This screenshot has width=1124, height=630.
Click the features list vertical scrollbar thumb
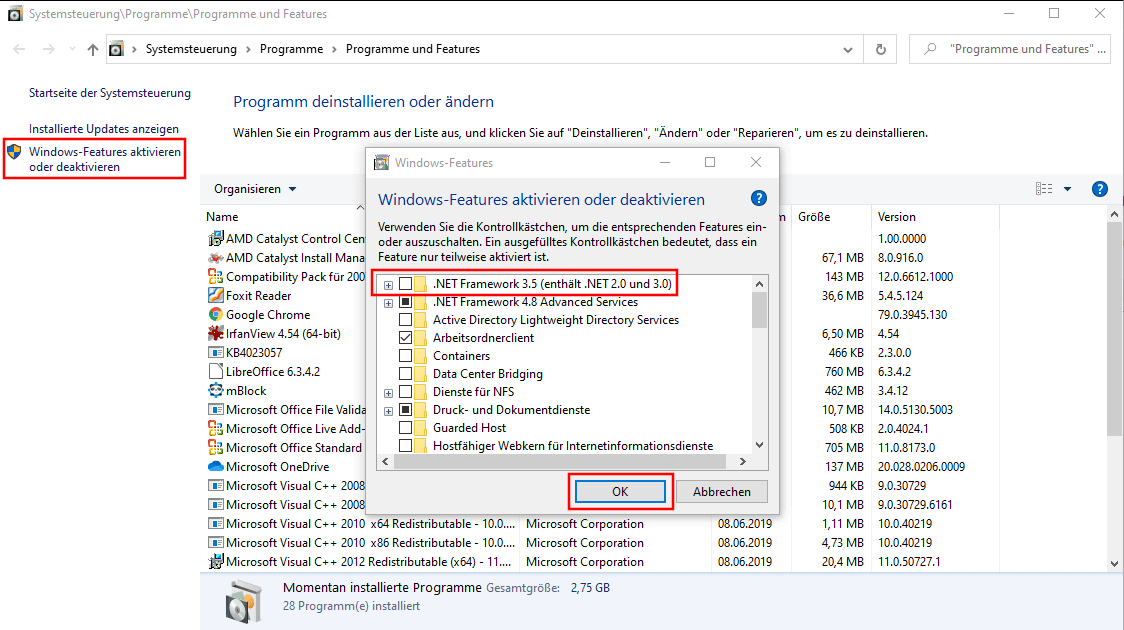coord(759,310)
